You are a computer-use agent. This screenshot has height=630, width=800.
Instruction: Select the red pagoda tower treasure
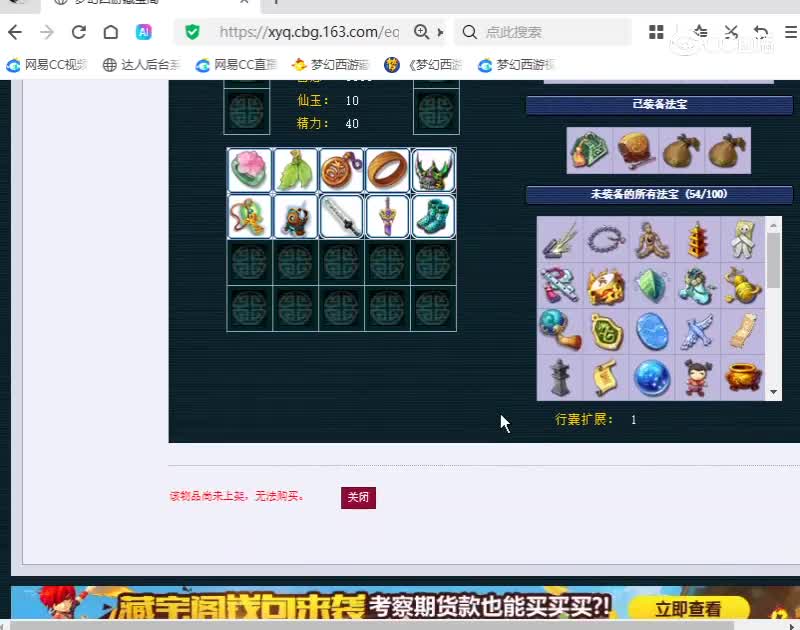click(697, 239)
